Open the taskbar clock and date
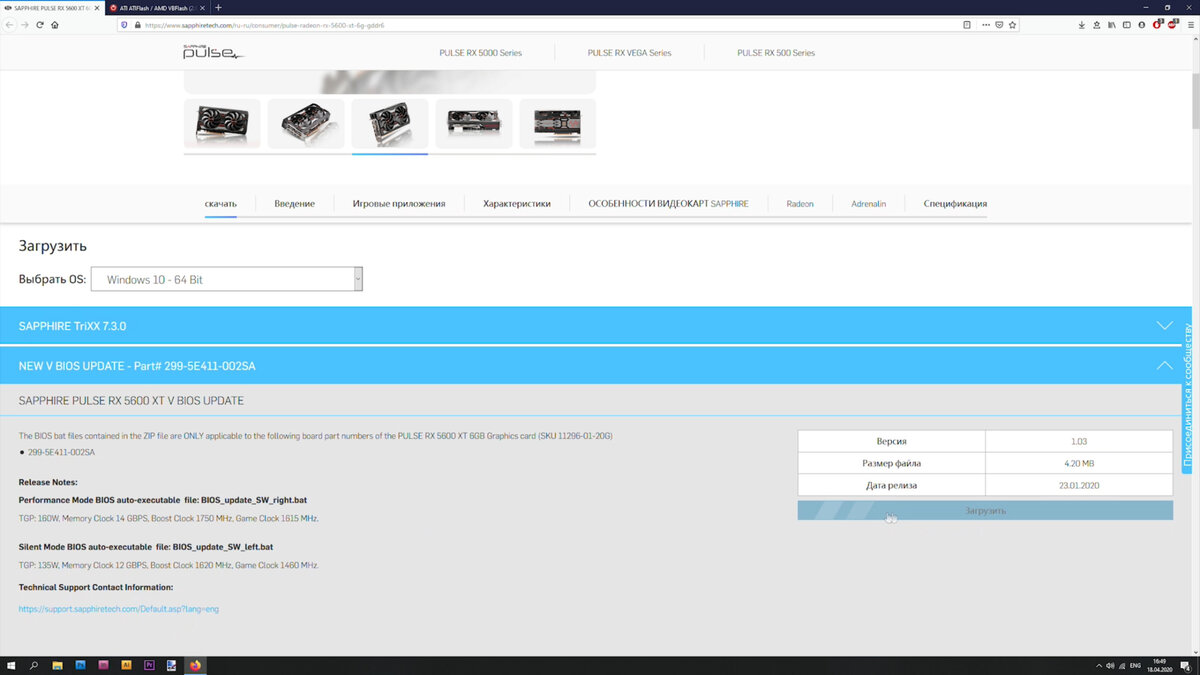1200x675 pixels. tap(1160, 665)
